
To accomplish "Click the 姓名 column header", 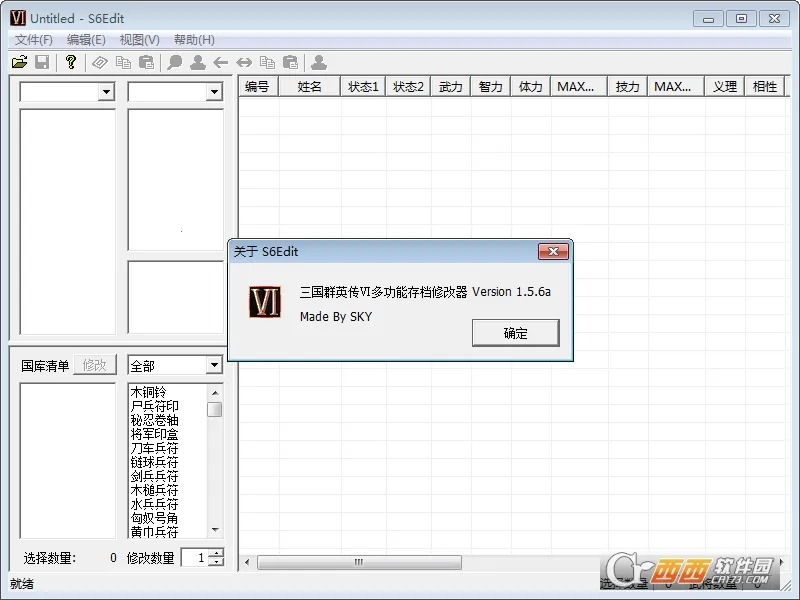I will [310, 86].
